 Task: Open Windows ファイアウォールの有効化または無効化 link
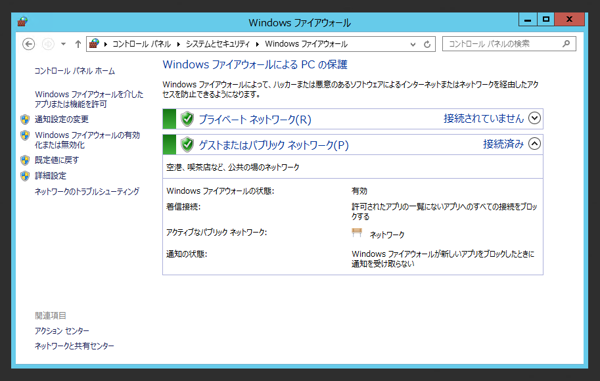88,140
